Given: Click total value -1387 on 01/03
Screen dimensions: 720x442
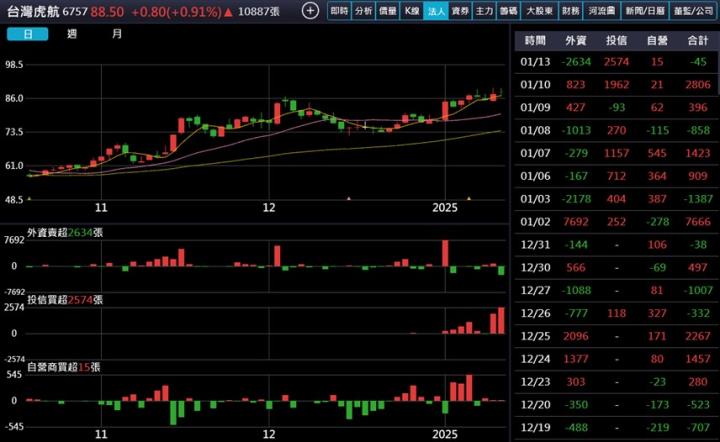Looking at the screenshot, I should point(698,199).
